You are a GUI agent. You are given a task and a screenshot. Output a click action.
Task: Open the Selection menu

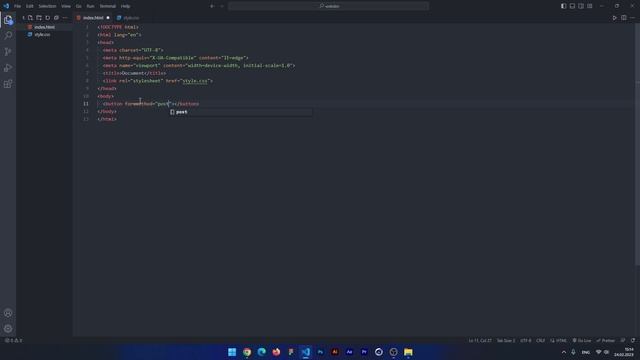tap(47, 6)
